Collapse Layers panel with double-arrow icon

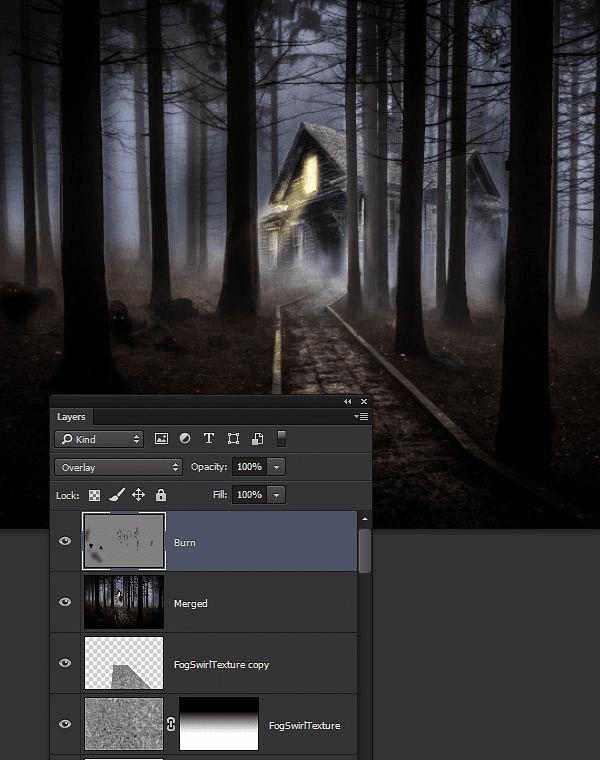[x=347, y=401]
